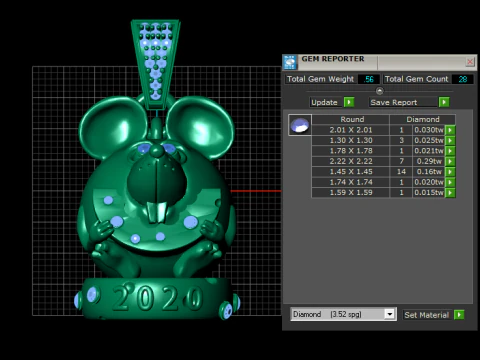The width and height of the screenshot is (480, 360).
Task: Select the 1.78 X 1.78 size cell
Action: 351,151
